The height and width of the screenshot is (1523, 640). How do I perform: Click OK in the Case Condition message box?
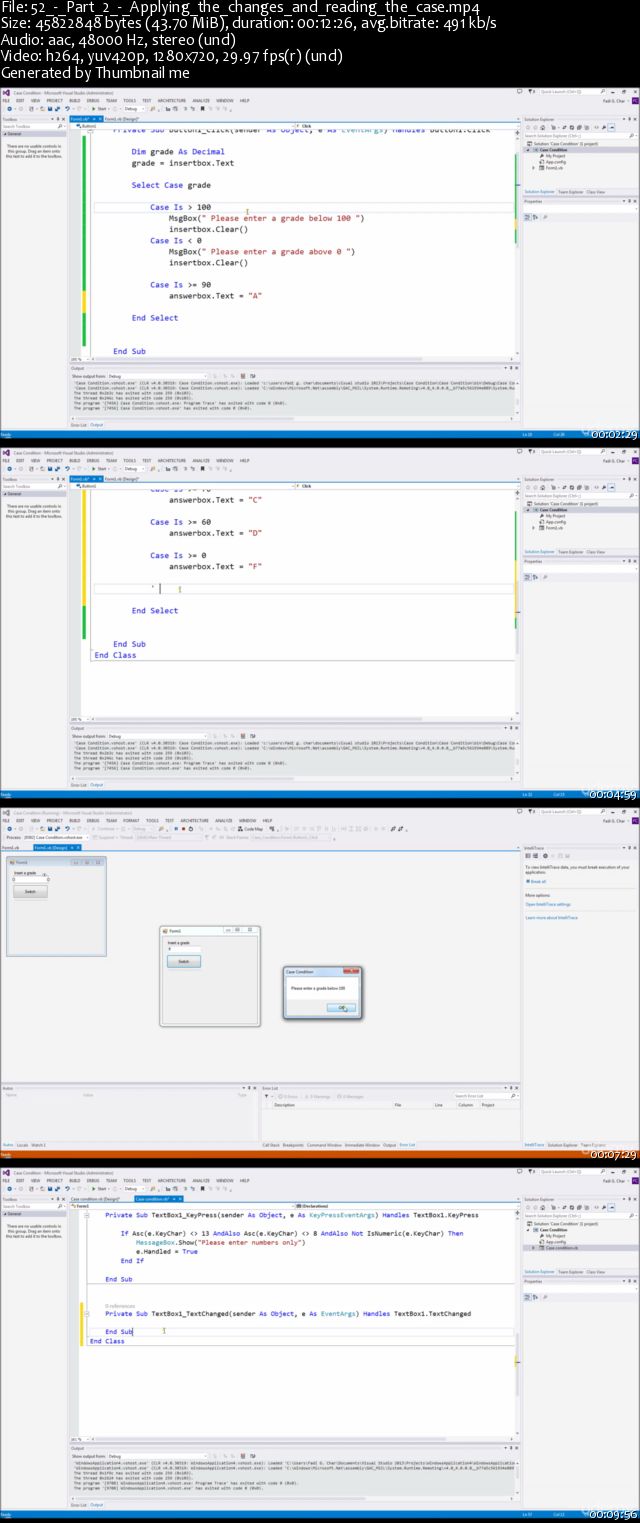pyautogui.click(x=341, y=1007)
